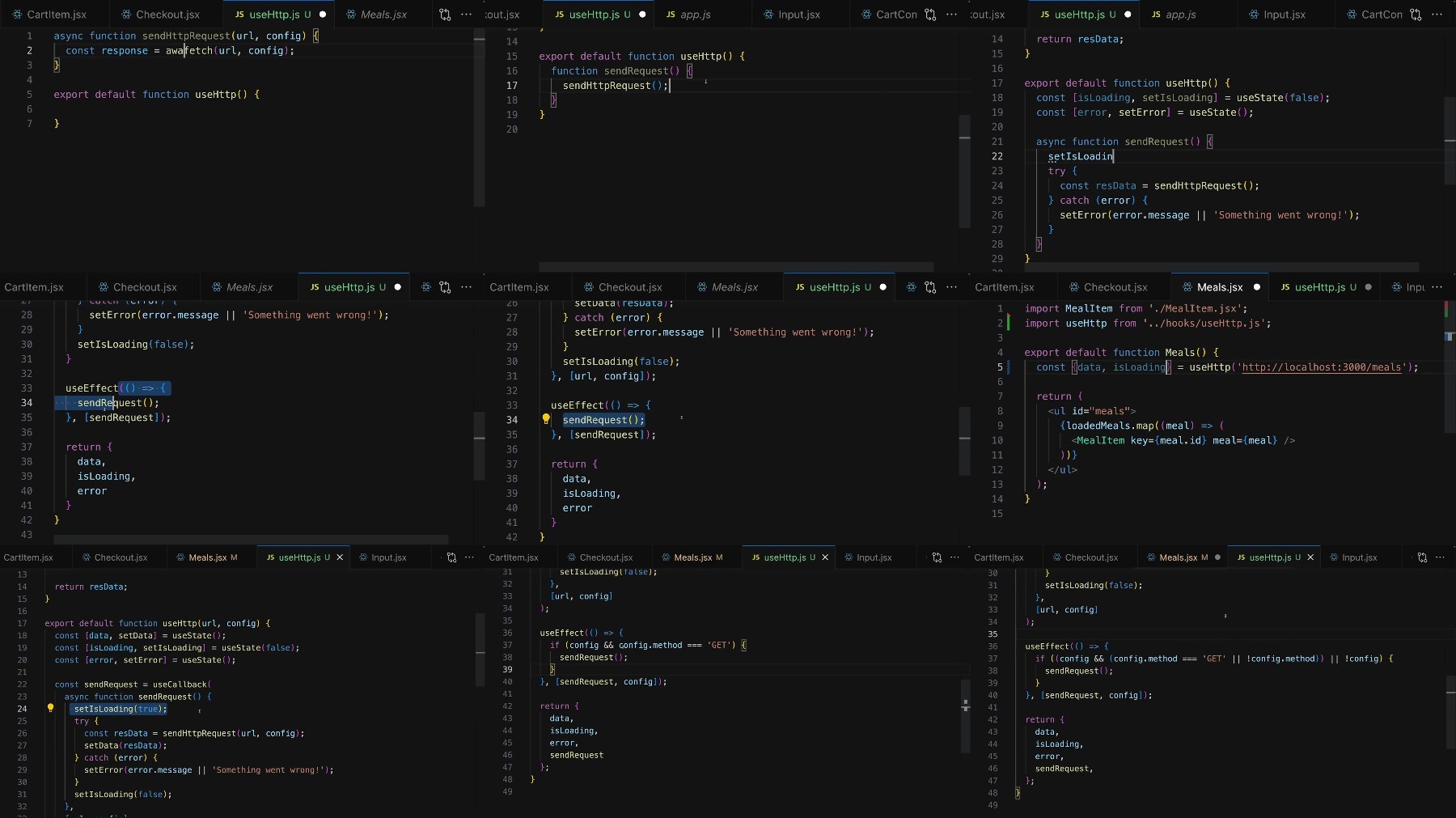Click the '<ul id="meals">' line
Screen dimensions: 1456x818
[x=1092, y=411]
